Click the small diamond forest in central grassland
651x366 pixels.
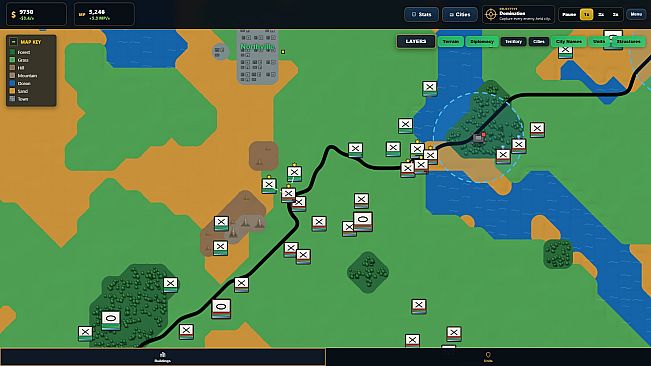pyautogui.click(x=368, y=272)
